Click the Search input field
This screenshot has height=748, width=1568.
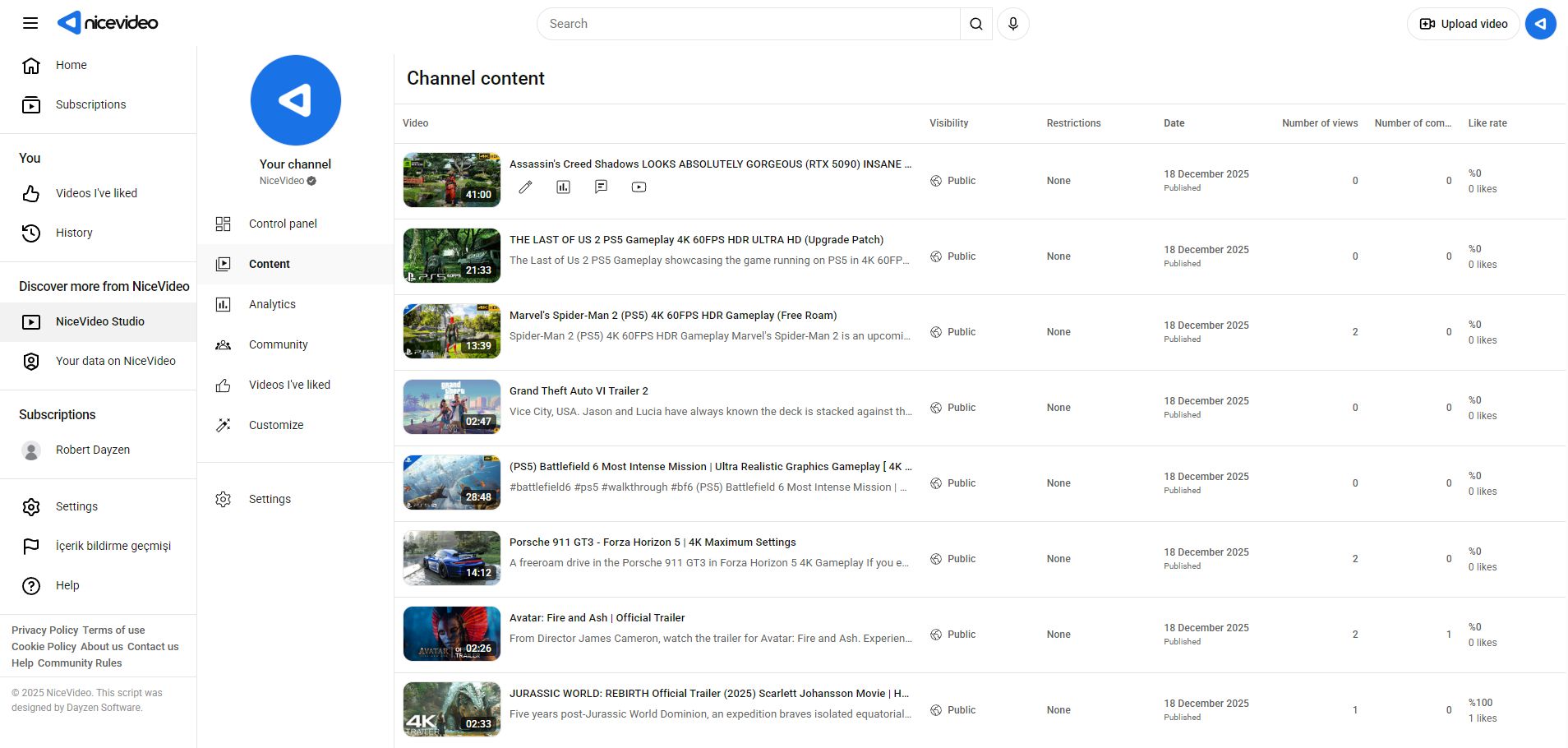(749, 24)
